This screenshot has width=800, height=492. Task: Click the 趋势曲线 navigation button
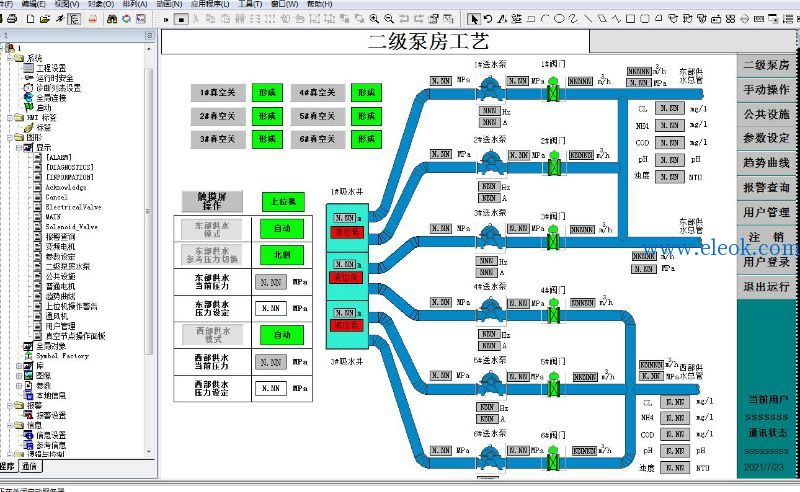[766, 163]
